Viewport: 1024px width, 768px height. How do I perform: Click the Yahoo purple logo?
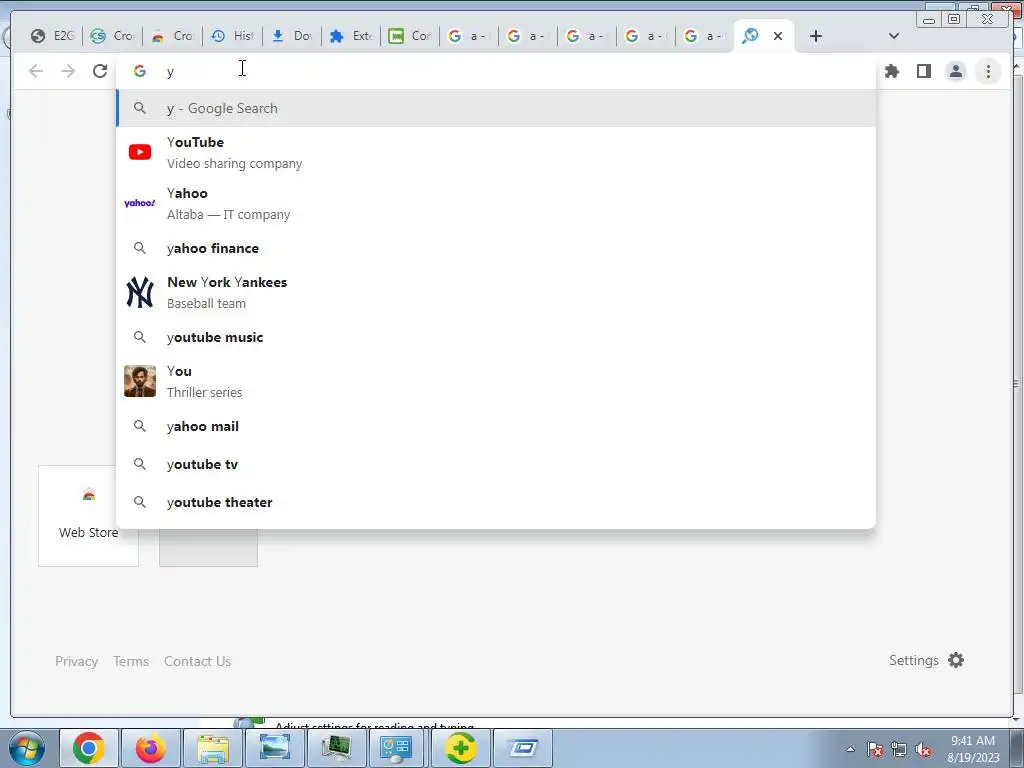coord(140,203)
